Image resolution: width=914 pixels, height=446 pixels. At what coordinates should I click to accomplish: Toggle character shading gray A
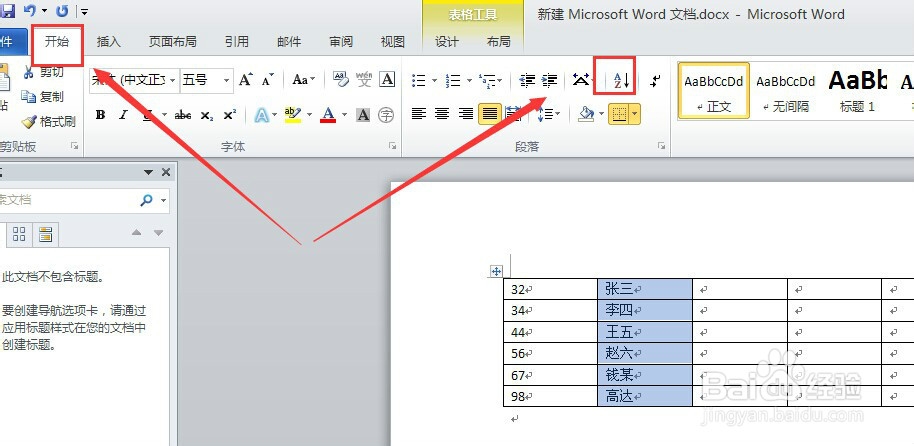363,115
